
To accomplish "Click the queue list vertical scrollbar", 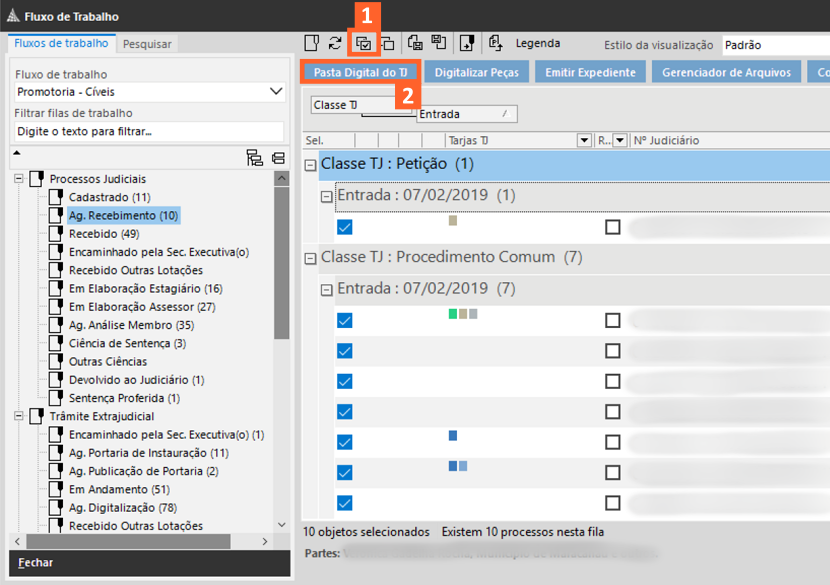I will coord(282,300).
